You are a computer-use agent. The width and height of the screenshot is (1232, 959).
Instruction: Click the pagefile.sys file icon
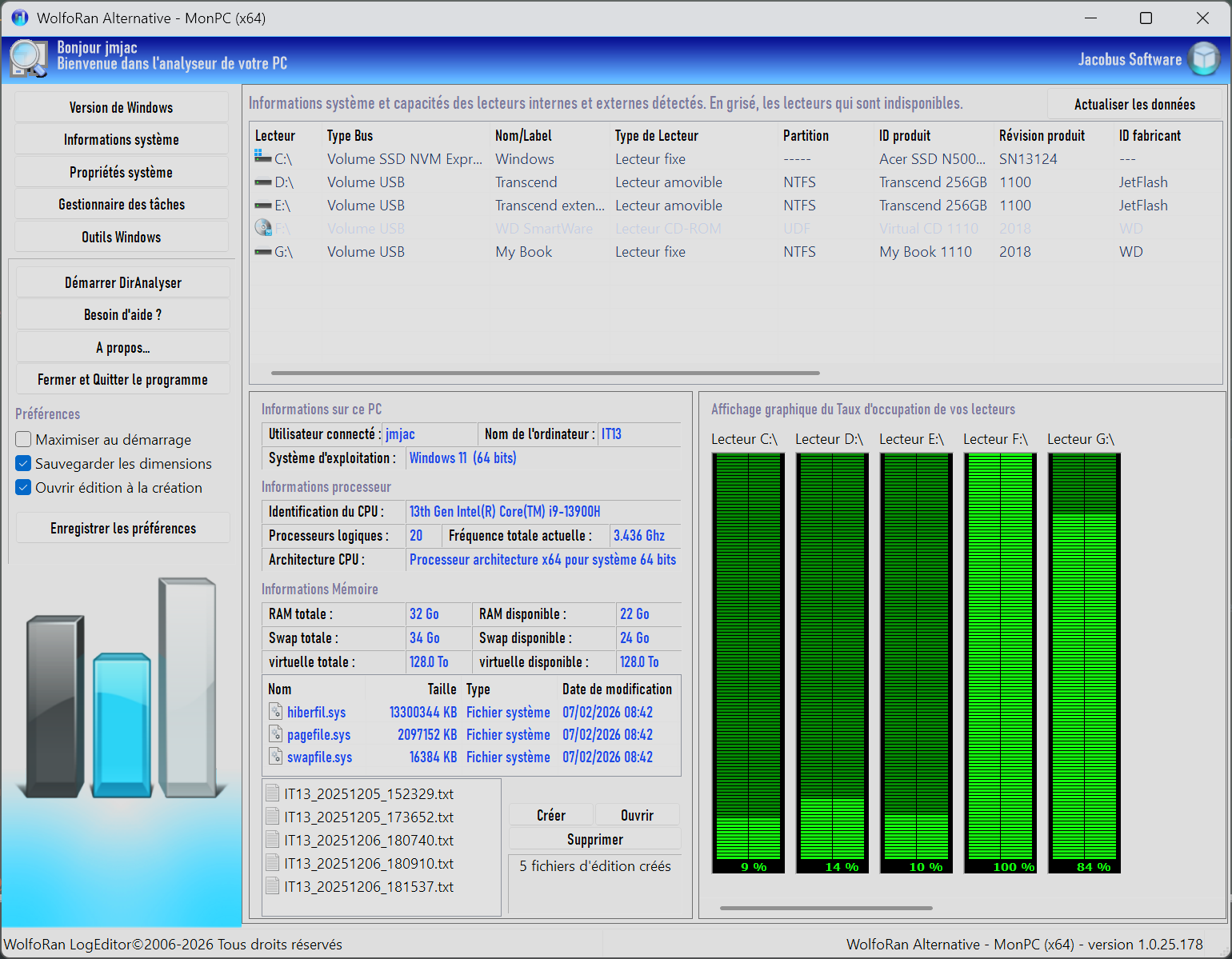click(x=275, y=734)
